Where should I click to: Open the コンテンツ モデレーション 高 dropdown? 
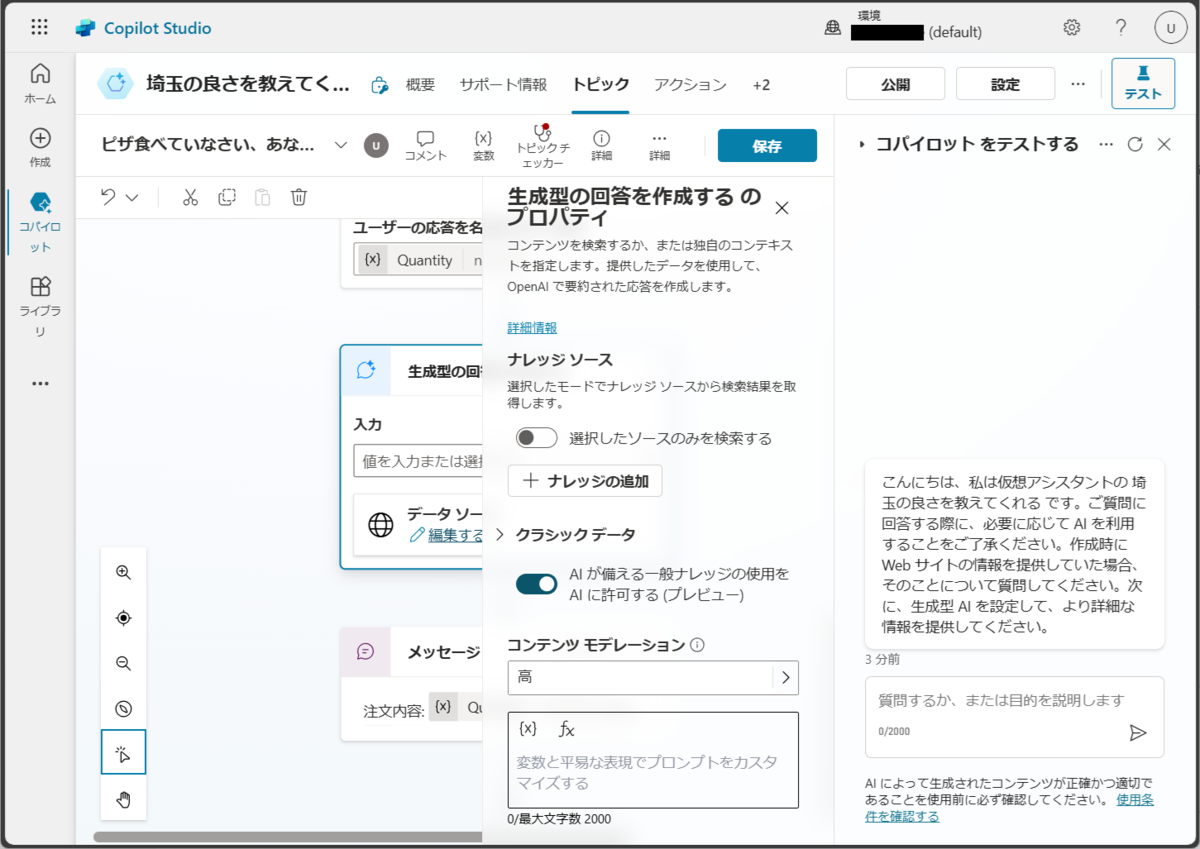653,677
